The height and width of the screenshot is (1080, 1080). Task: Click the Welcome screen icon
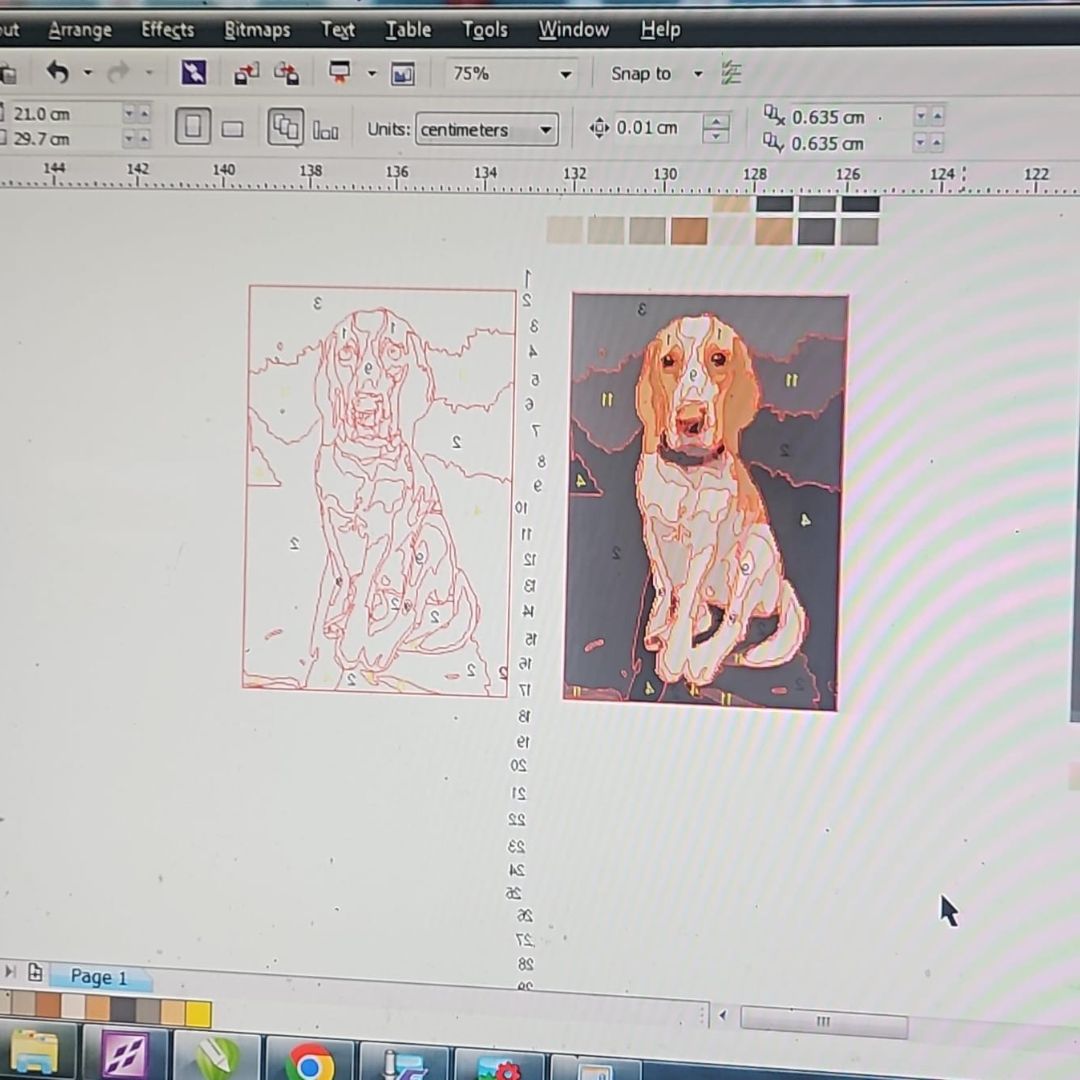point(402,74)
